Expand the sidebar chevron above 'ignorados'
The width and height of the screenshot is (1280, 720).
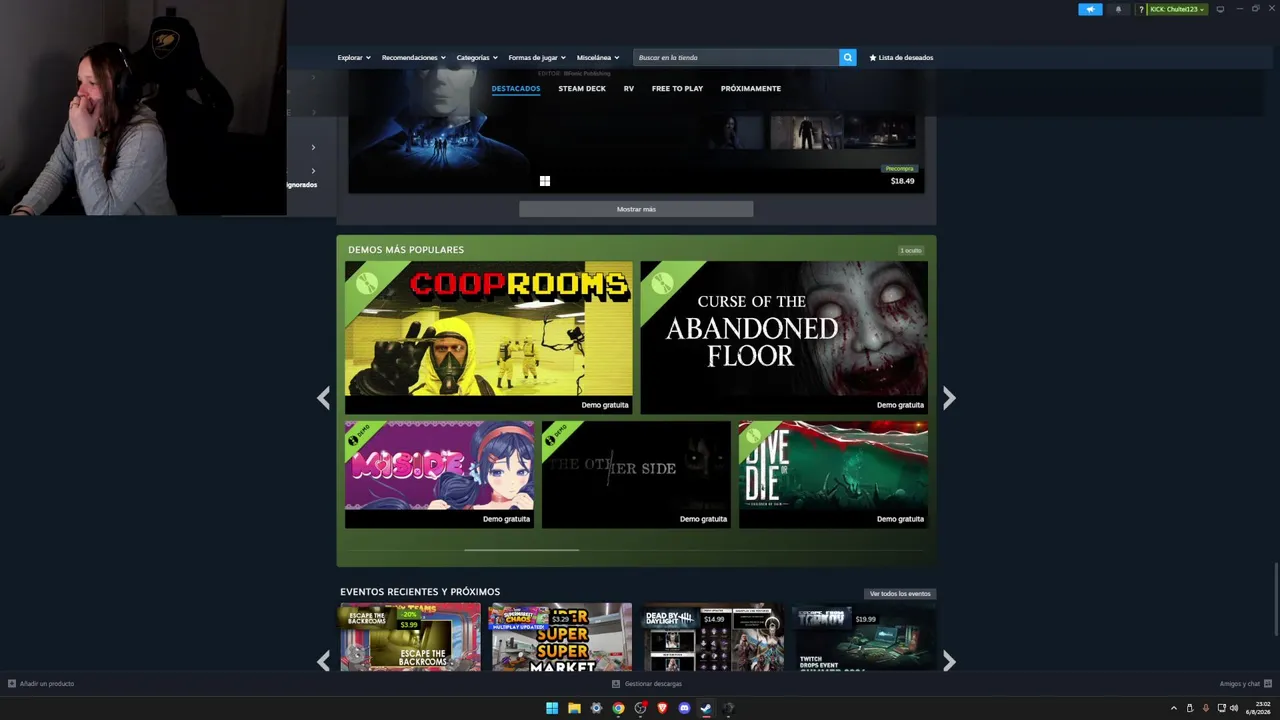[313, 171]
